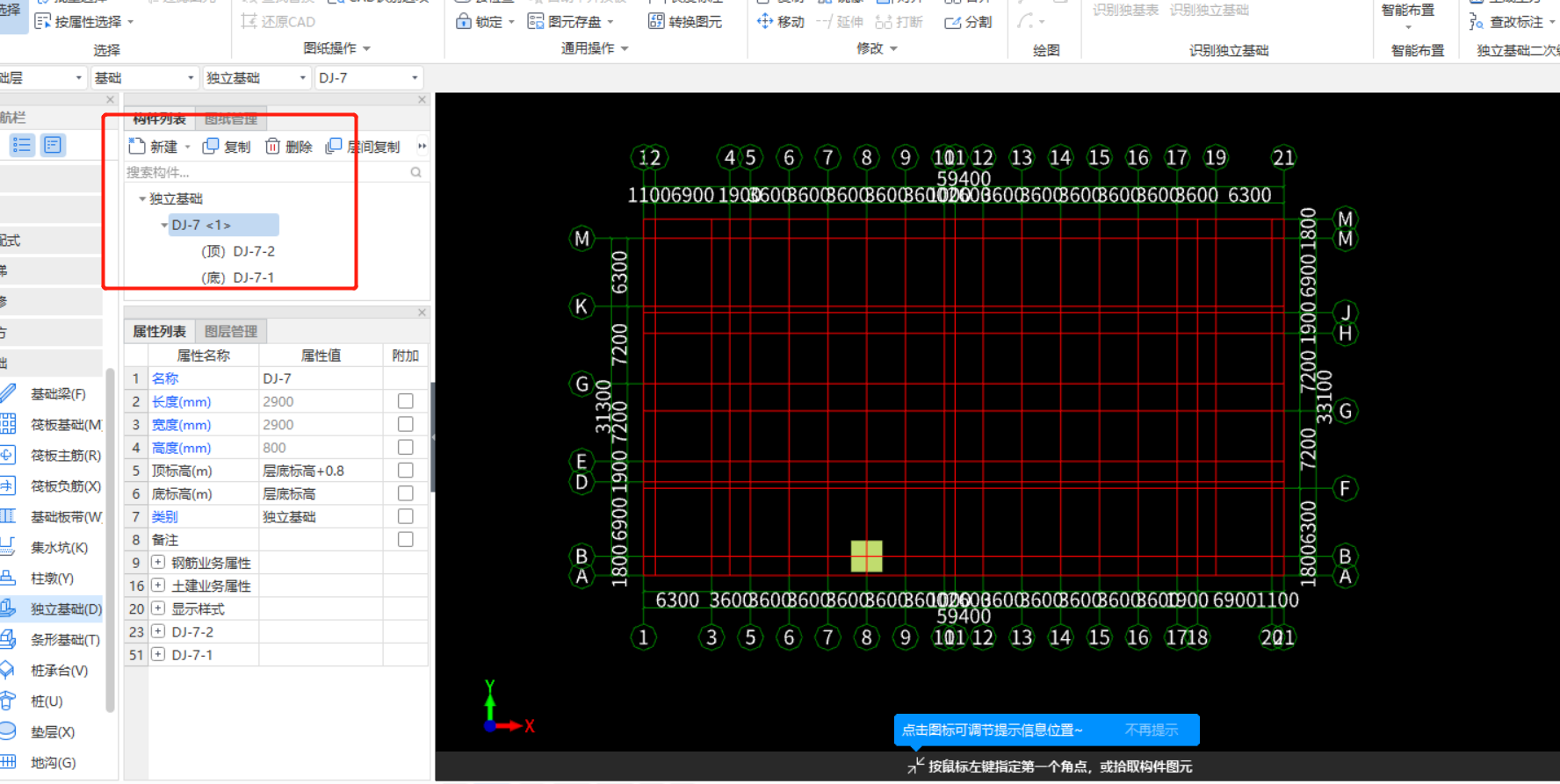This screenshot has width=1560, height=784.
Task: Switch to the 属性列表 tab
Action: click(159, 331)
